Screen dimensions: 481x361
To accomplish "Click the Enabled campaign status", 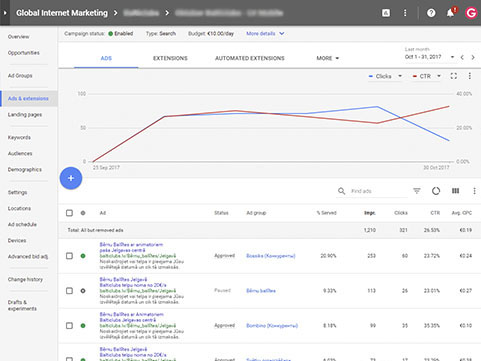I will pos(120,33).
